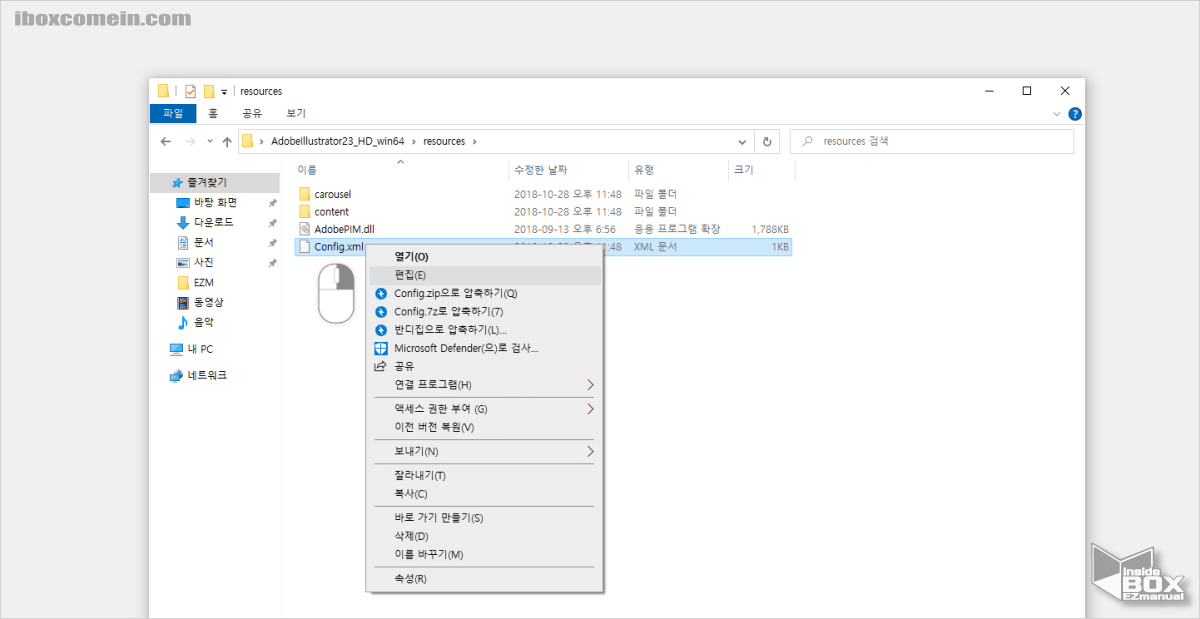1200x619 pixels.
Task: Expand the 연결 프로그램(H) submenu
Action: (484, 384)
